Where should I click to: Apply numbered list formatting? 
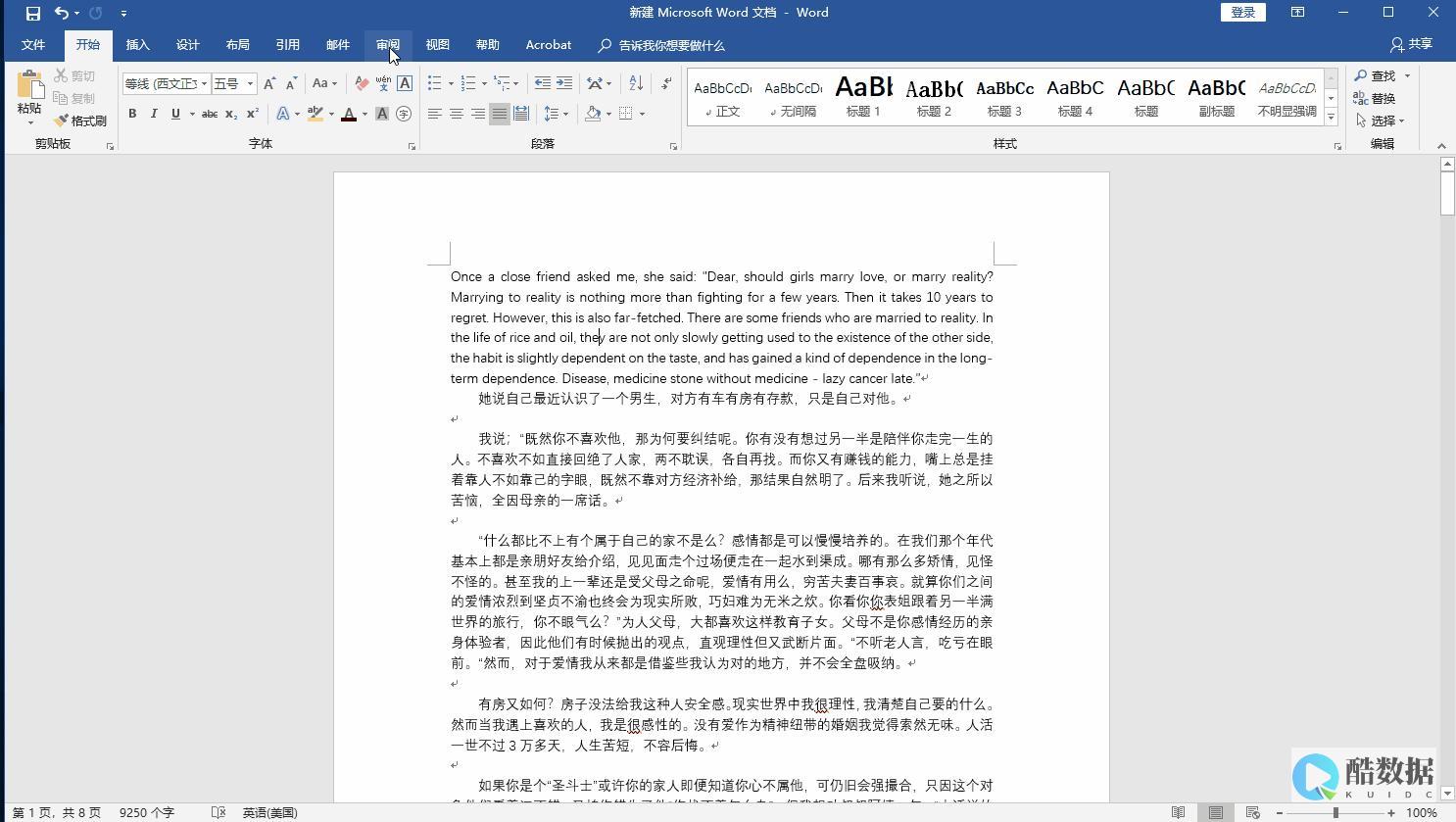(467, 83)
